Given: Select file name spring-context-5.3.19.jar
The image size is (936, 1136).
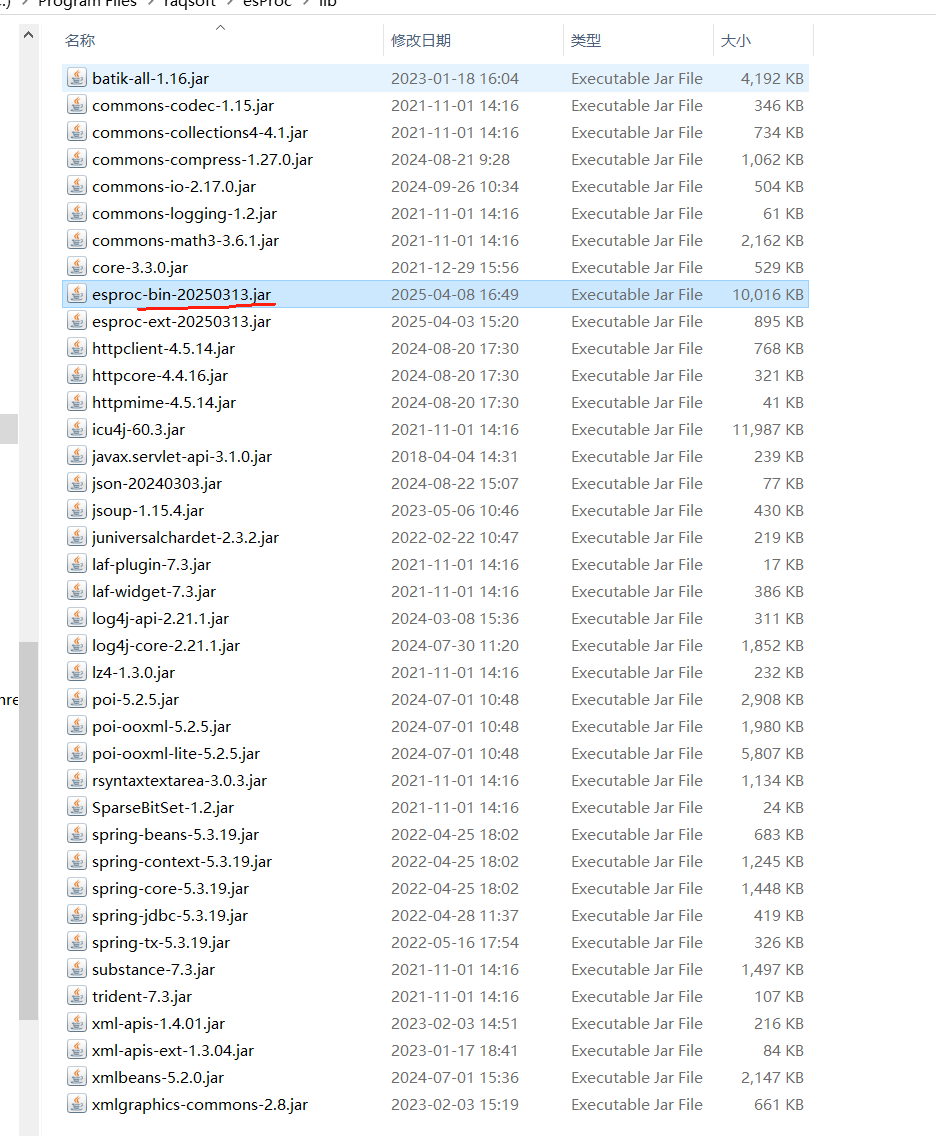Looking at the screenshot, I should tap(182, 861).
